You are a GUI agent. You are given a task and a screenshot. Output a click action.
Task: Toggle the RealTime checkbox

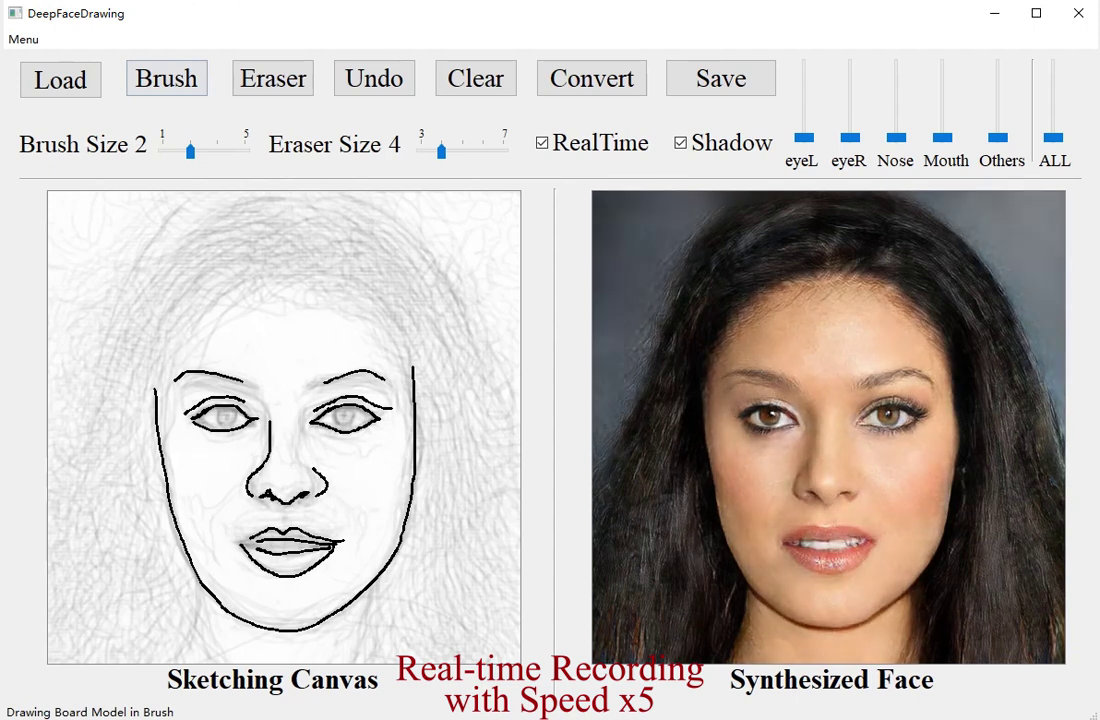[x=542, y=143]
